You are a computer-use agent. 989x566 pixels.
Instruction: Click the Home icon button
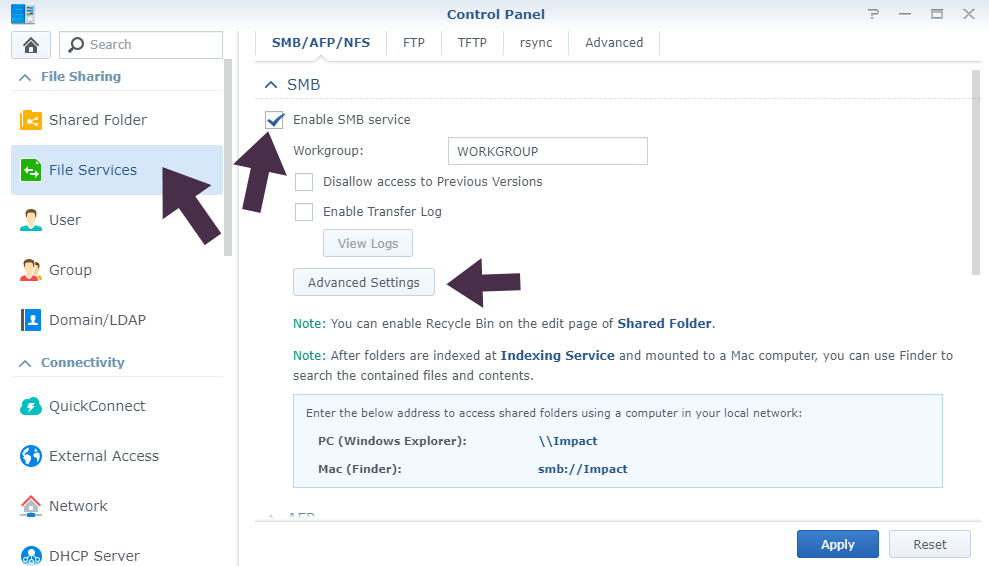click(30, 45)
